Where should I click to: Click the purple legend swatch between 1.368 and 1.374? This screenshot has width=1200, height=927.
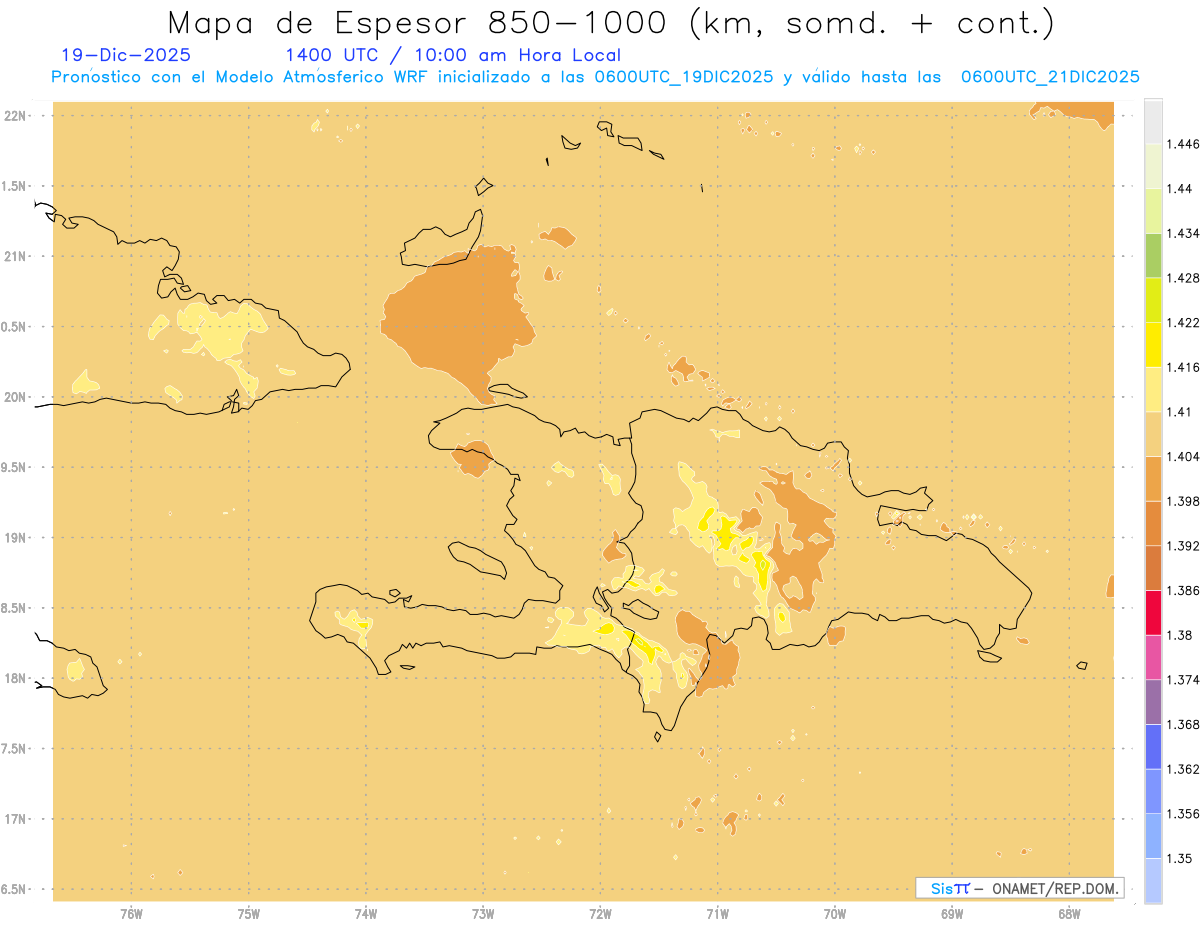1153,702
